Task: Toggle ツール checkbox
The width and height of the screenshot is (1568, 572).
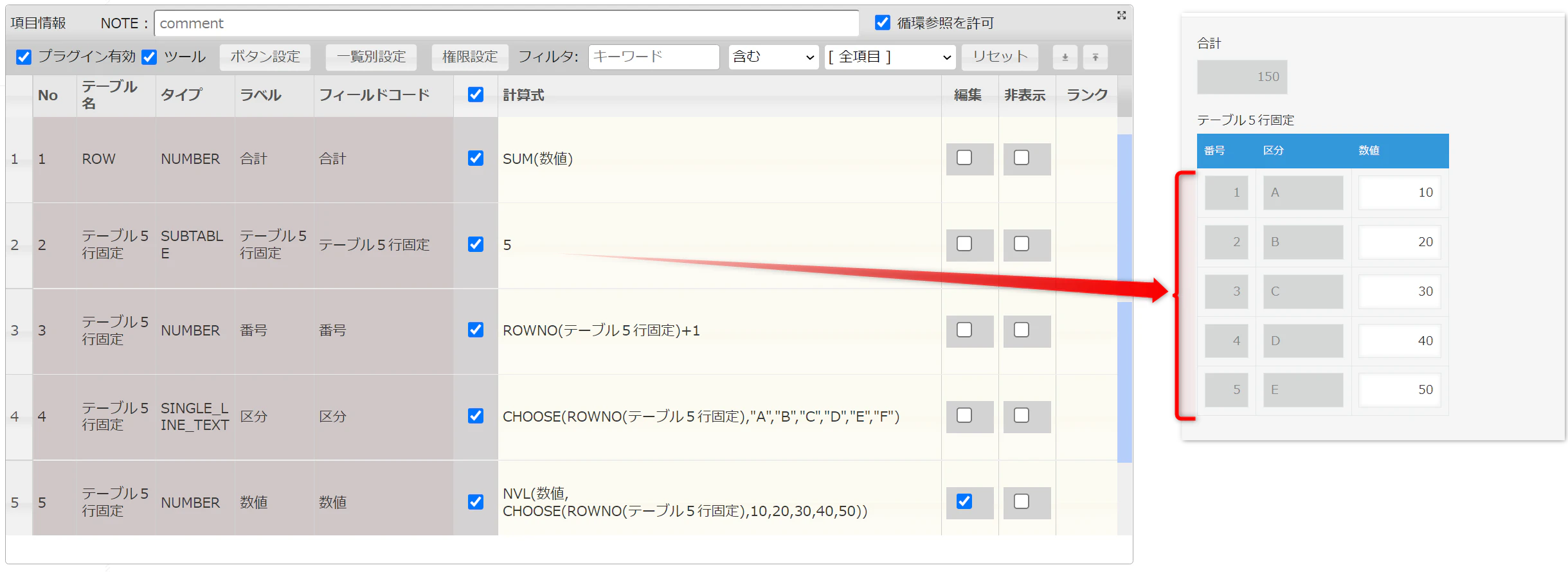Action: pyautogui.click(x=149, y=57)
